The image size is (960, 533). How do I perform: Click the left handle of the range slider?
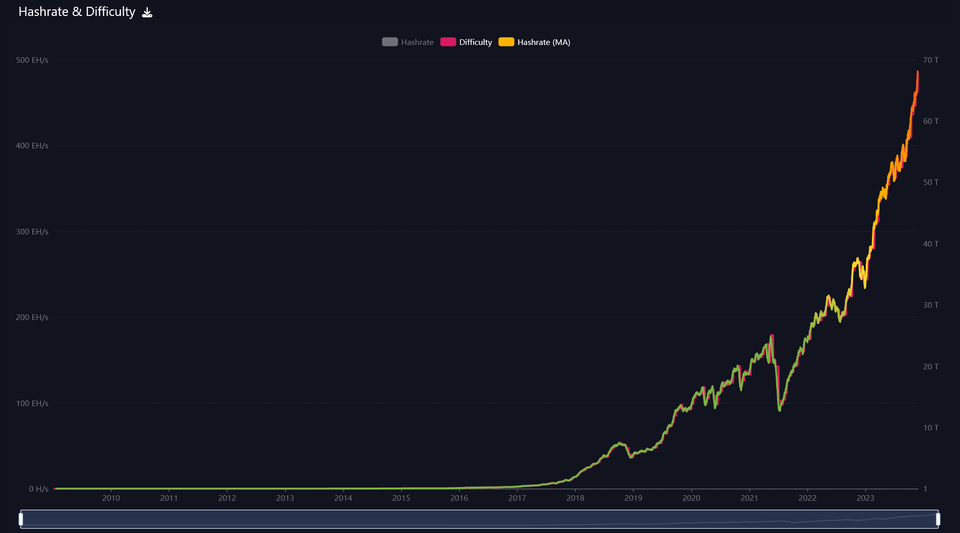pos(21,518)
